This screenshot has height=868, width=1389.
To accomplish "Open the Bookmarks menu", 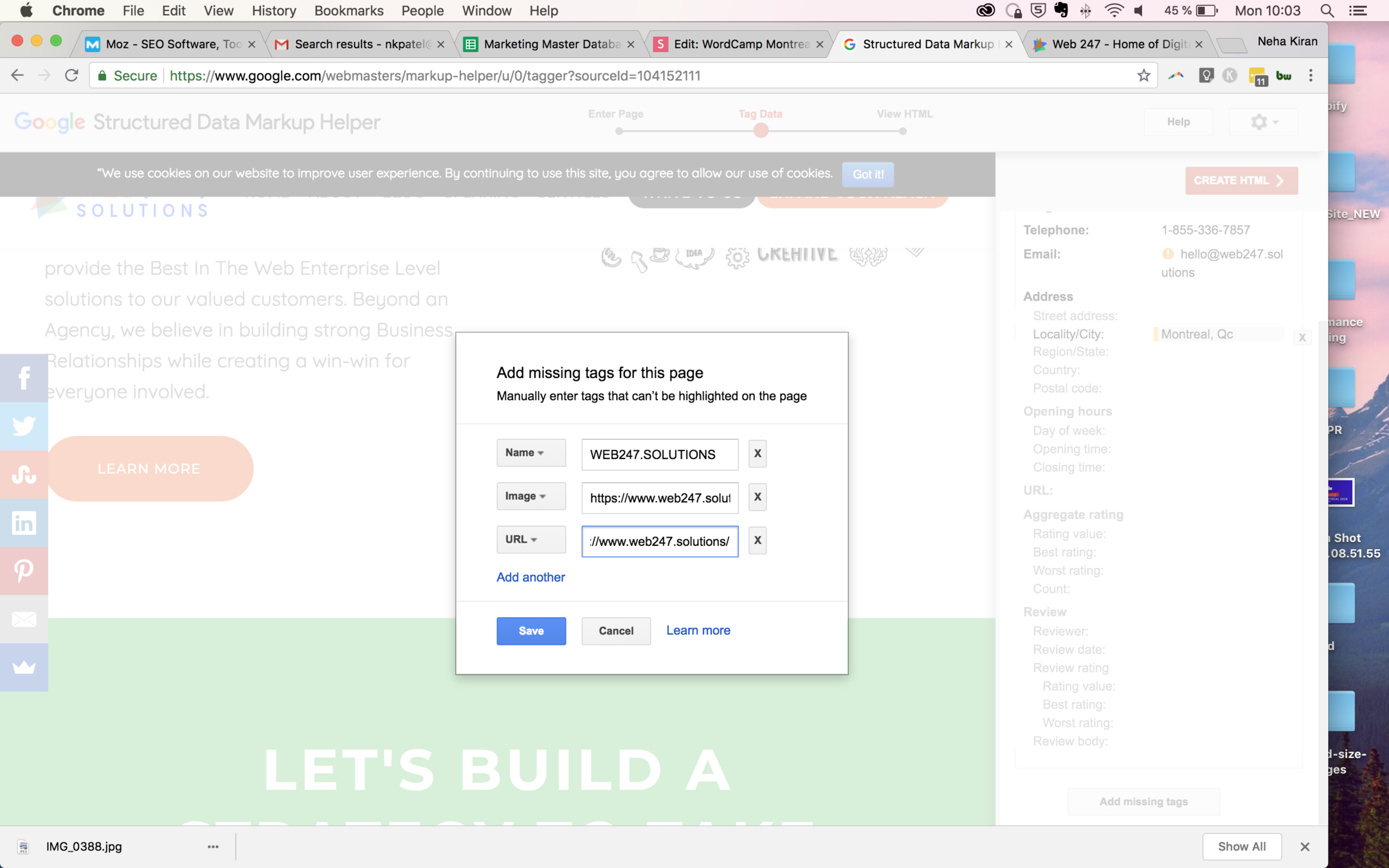I will pos(349,11).
